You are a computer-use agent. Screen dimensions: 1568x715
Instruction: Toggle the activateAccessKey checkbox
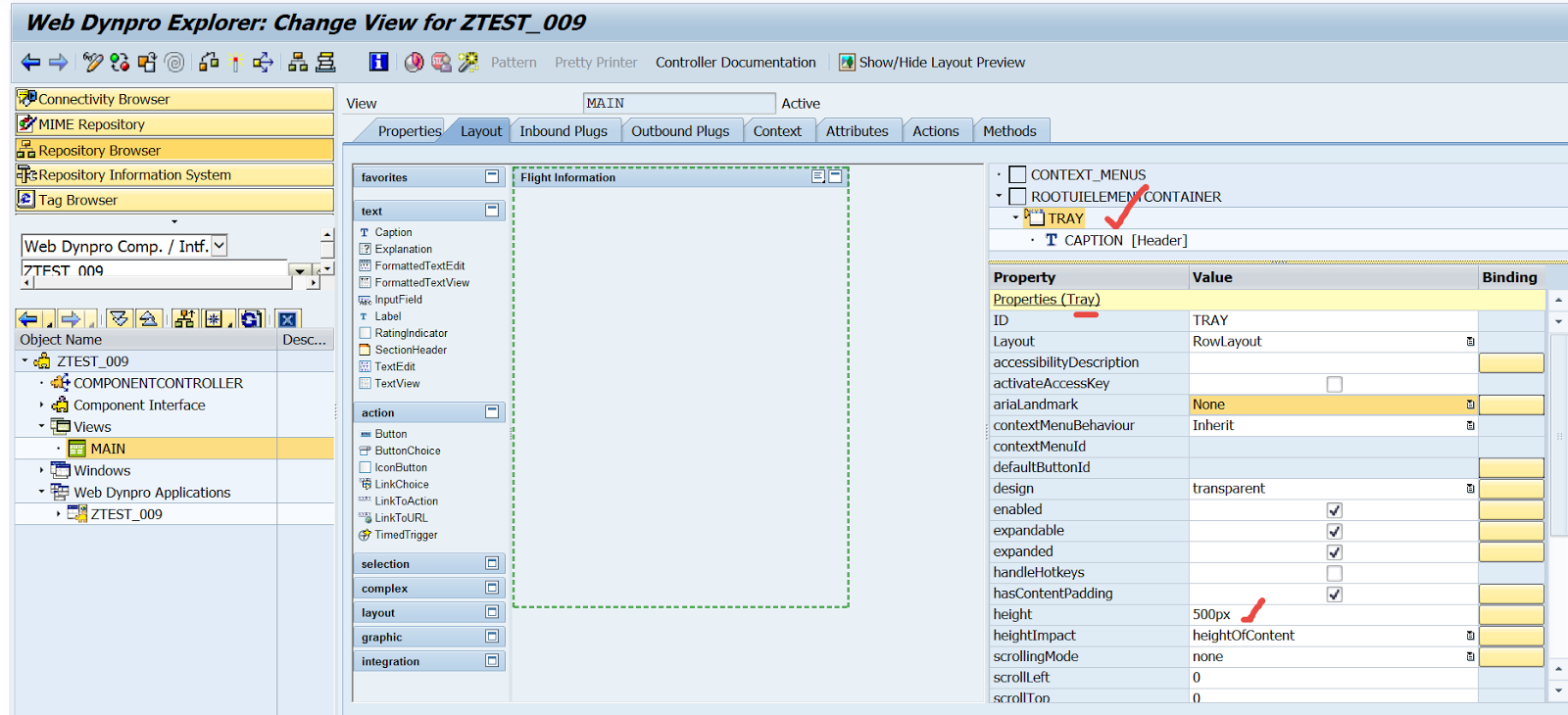coord(1334,384)
